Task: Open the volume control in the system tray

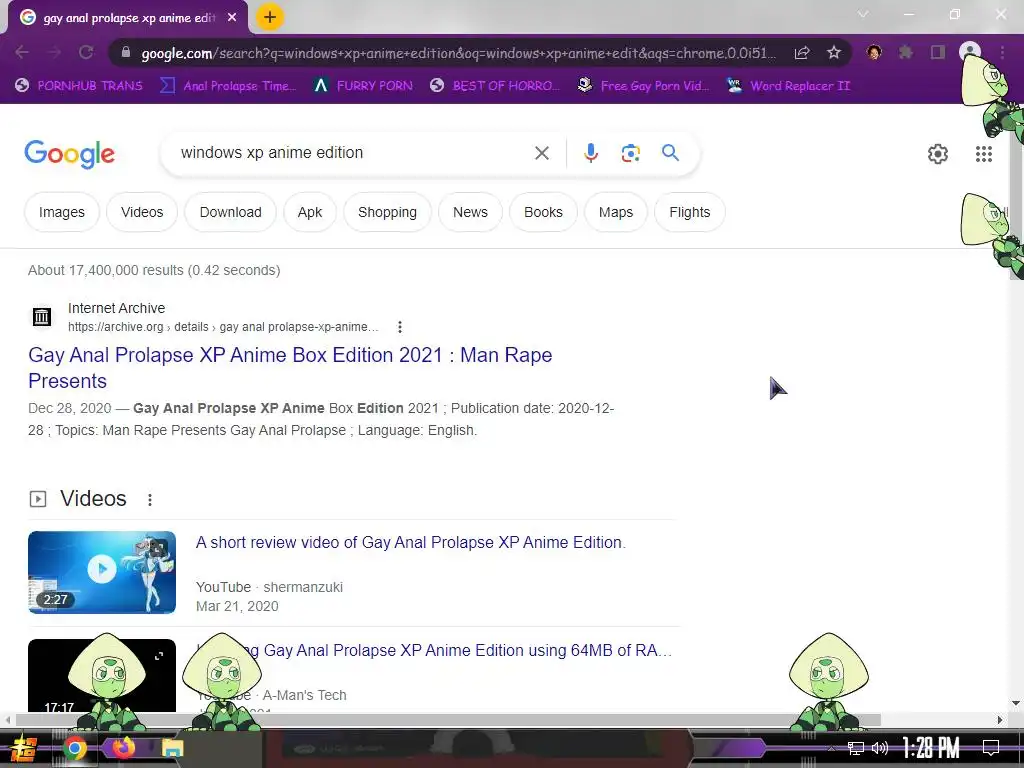Action: pyautogui.click(x=880, y=748)
